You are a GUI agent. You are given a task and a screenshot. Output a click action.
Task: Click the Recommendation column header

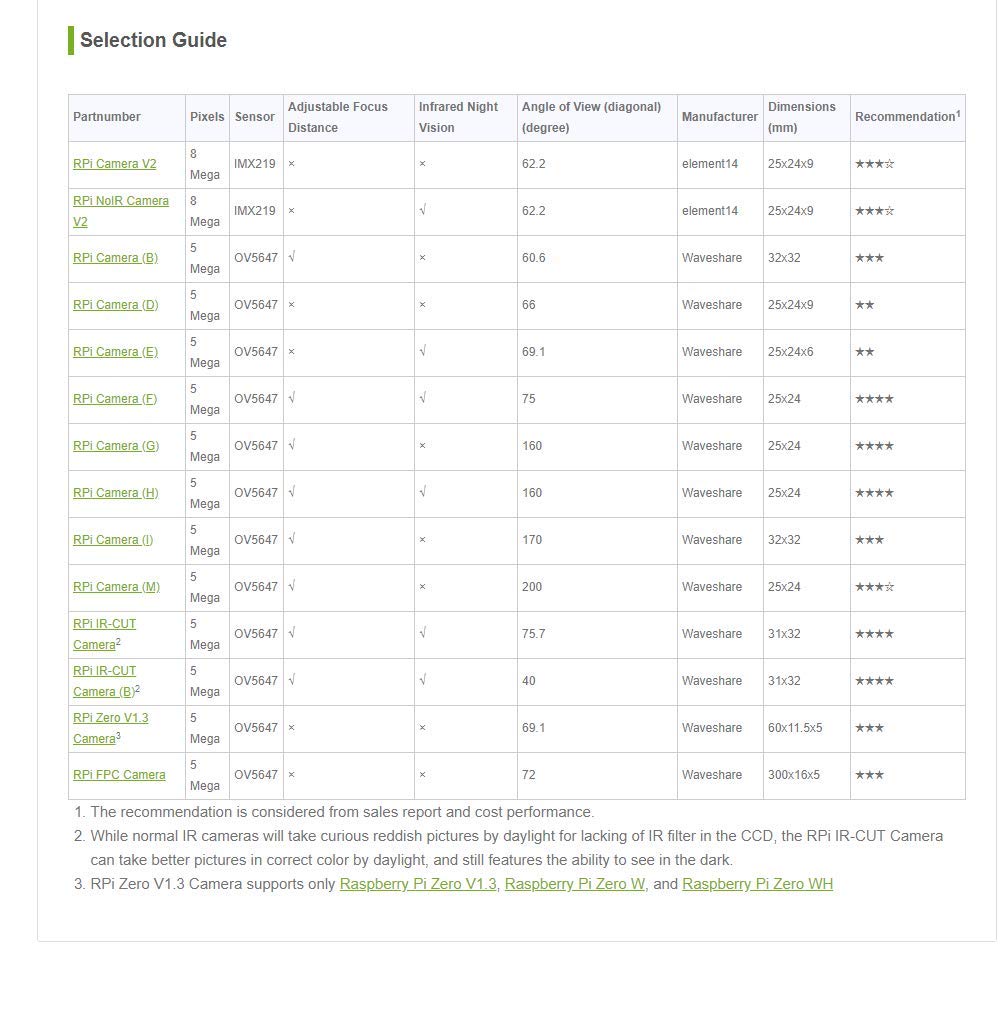905,117
